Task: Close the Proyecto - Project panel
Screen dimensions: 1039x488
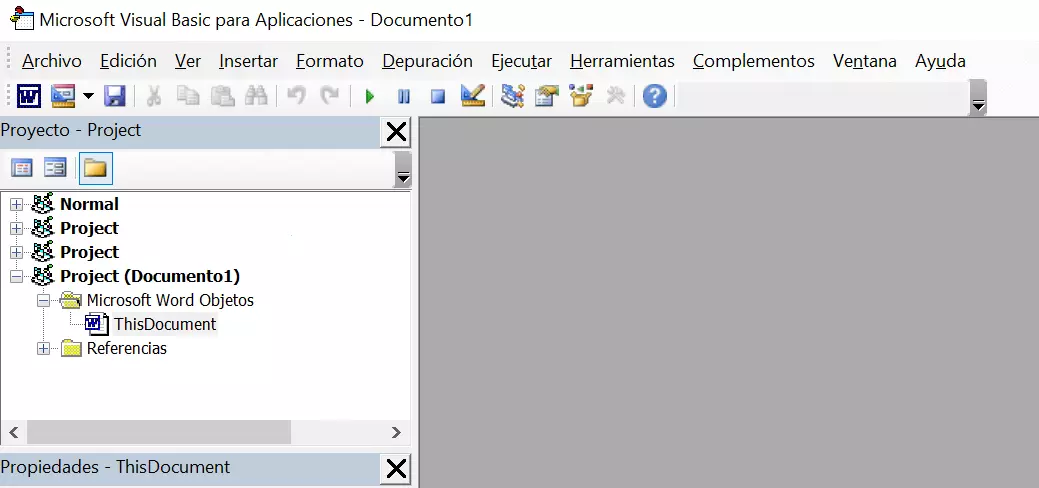Action: pos(396,133)
